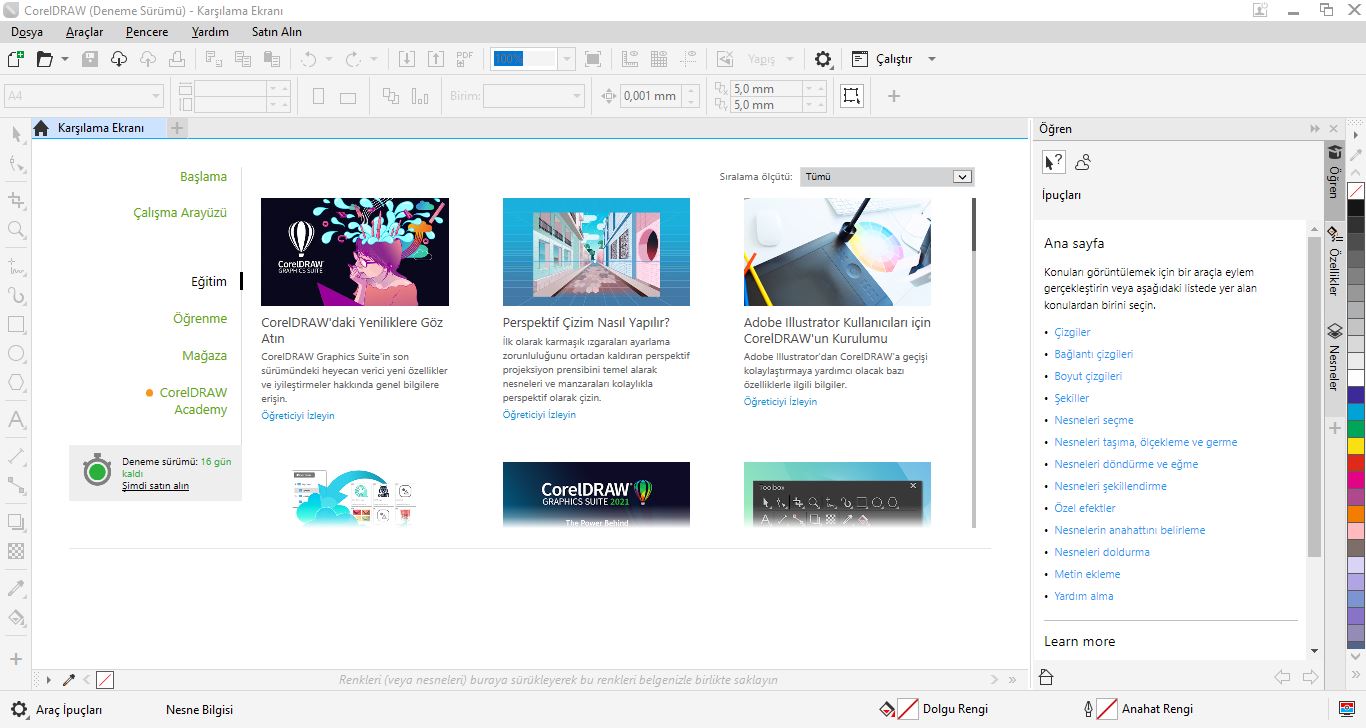Pick the Polygon tool
The image size is (1366, 728).
coord(16,383)
